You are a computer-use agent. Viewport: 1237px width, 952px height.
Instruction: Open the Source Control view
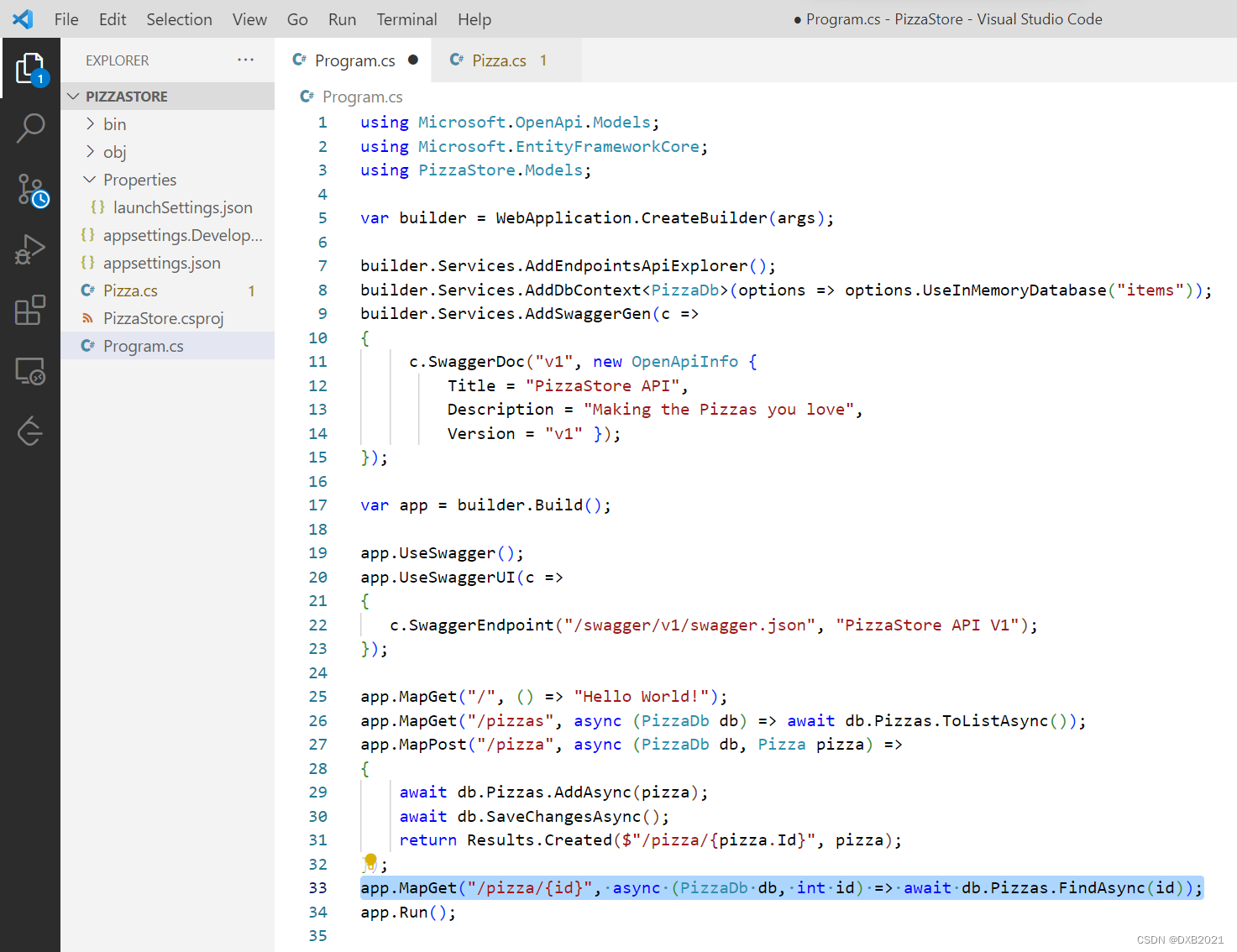32,190
